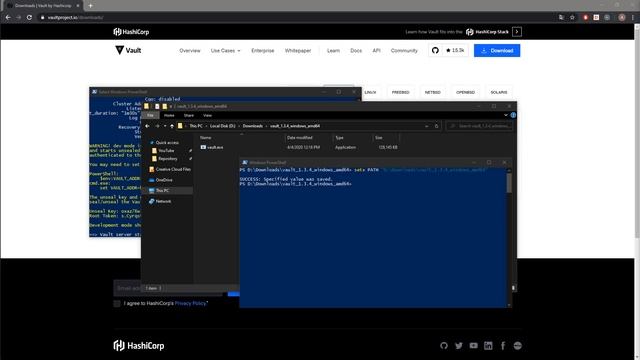640x360 pixels.
Task: Open Network in Explorer sidebar
Action: (x=160, y=201)
